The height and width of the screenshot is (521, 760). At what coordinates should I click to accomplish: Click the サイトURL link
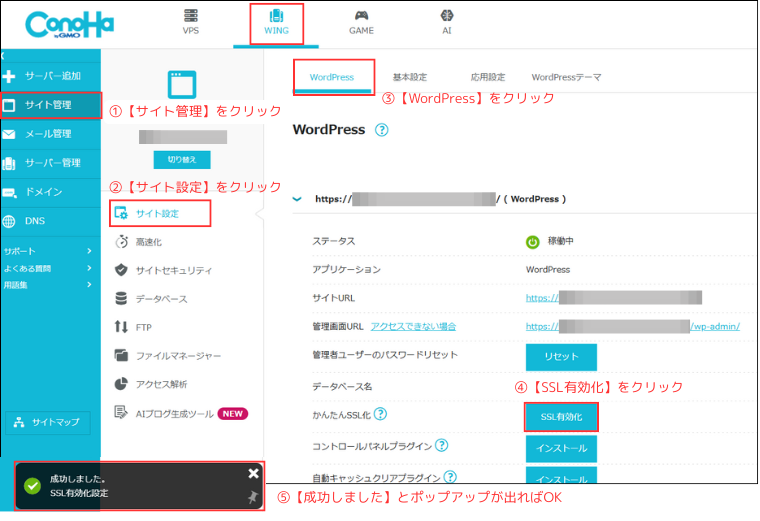pos(614,298)
